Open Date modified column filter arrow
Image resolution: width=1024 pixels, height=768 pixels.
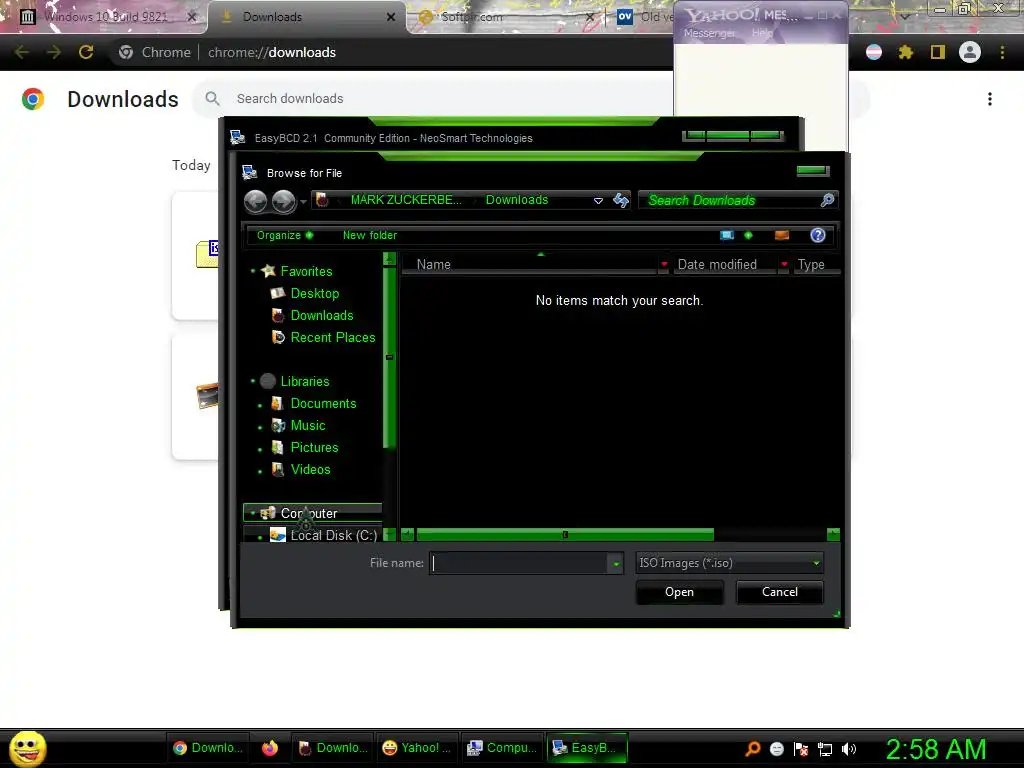pyautogui.click(x=784, y=264)
